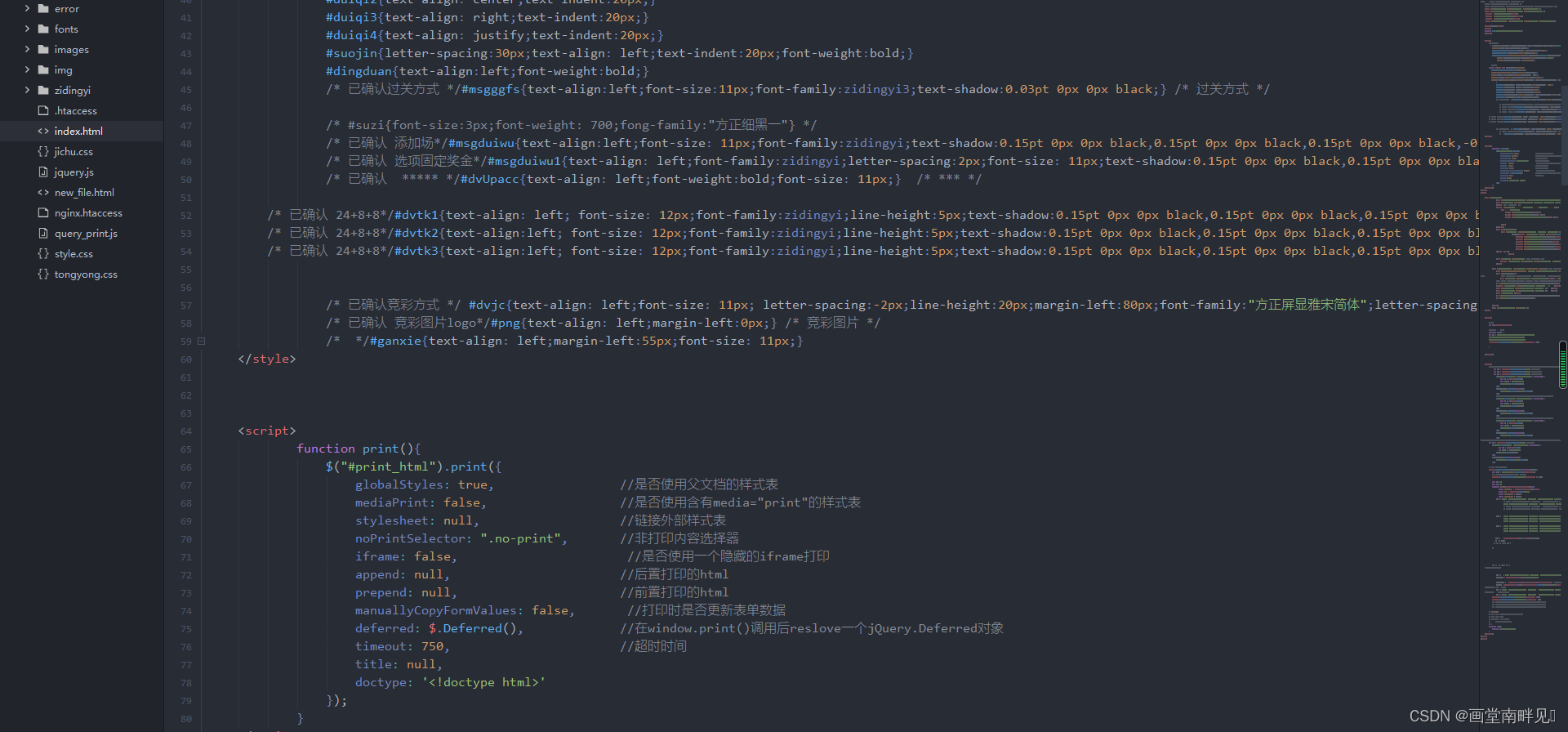1568x732 pixels.
Task: Click the new_file.html code icon
Action: [x=43, y=192]
